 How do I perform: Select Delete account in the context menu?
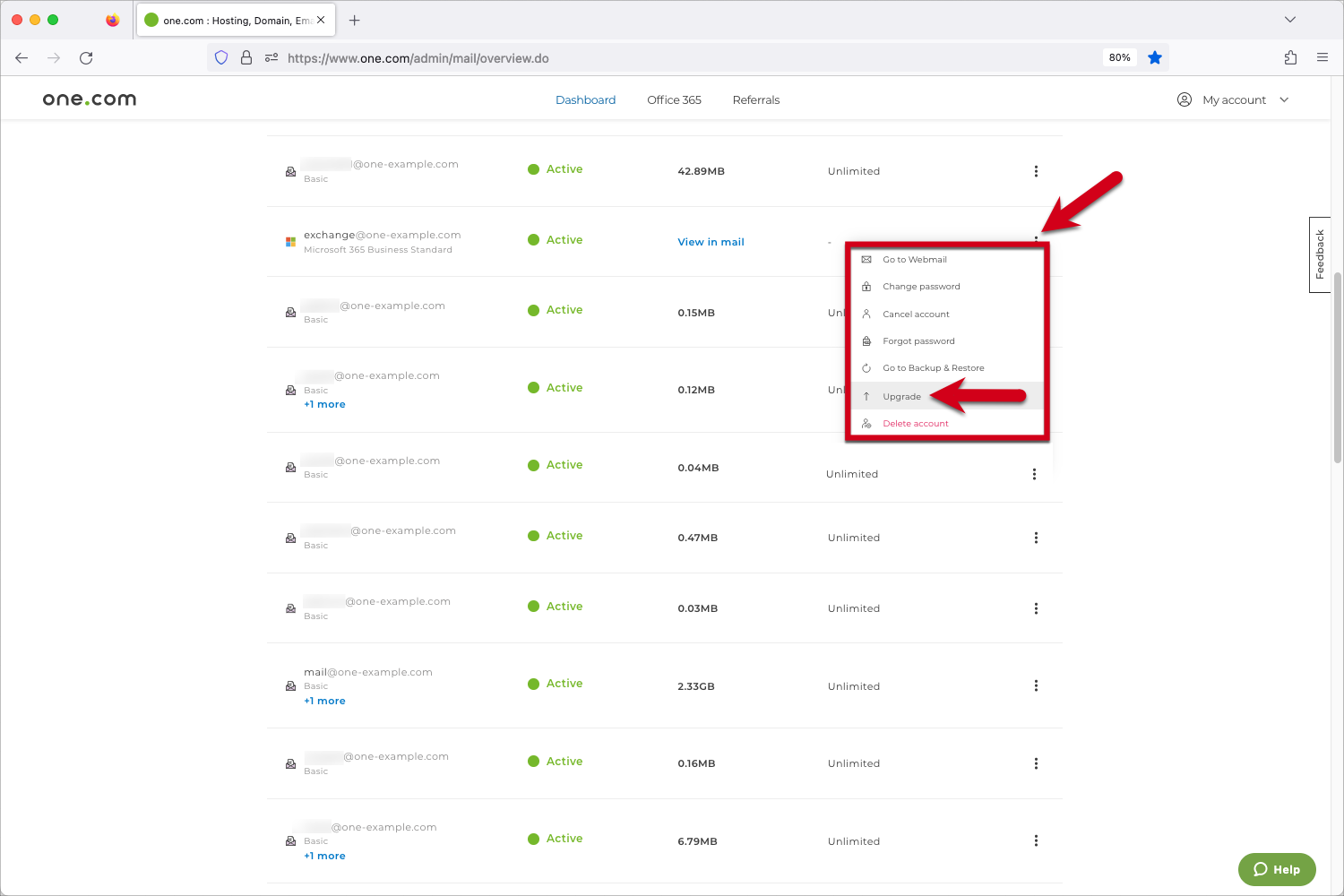coord(915,424)
